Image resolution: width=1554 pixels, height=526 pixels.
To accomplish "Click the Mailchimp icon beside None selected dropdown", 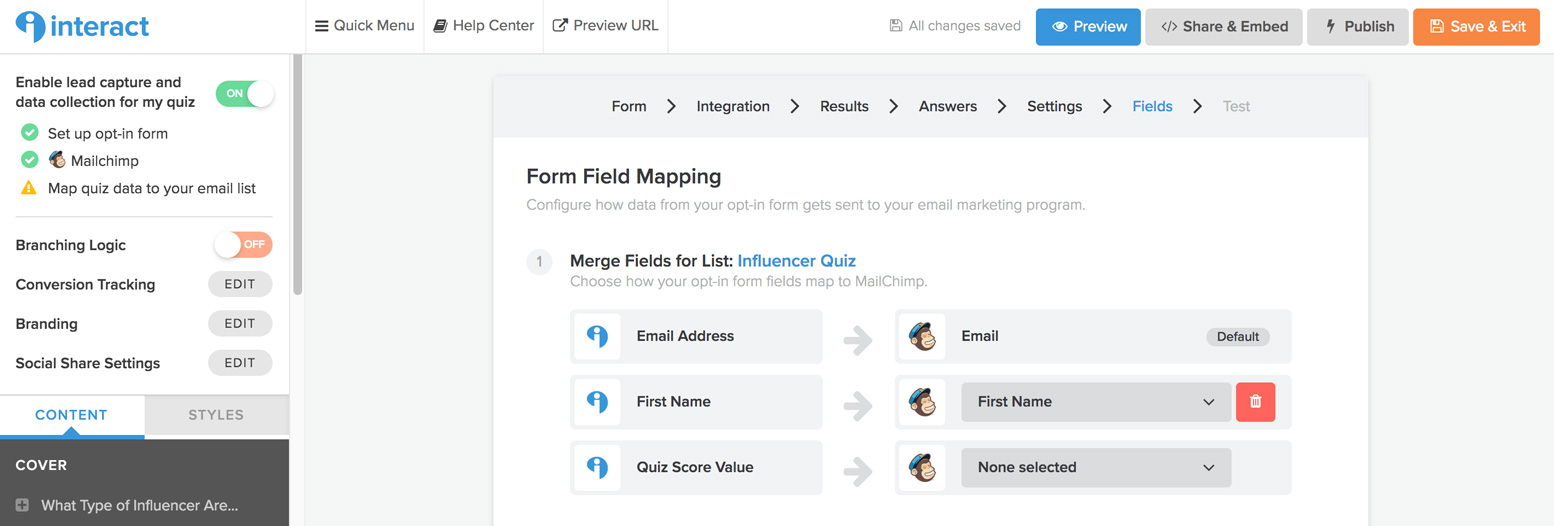I will click(x=922, y=467).
